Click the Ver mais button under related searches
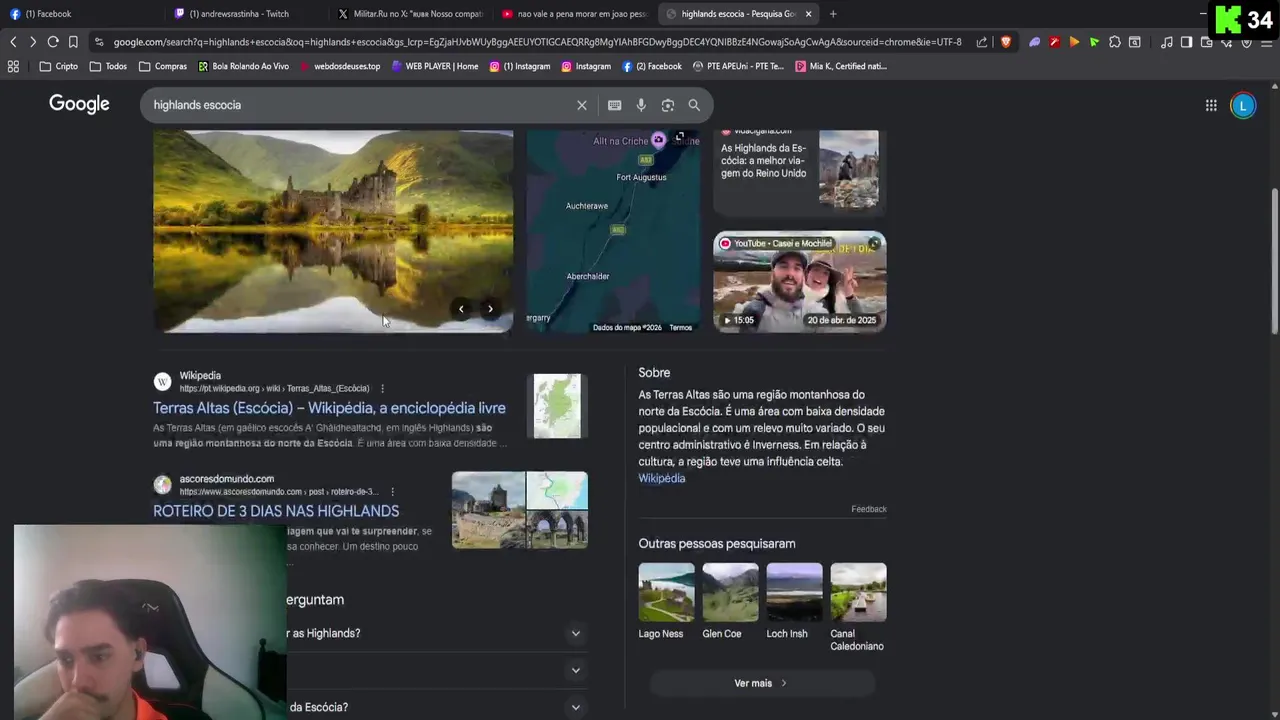The width and height of the screenshot is (1280, 720). click(x=761, y=683)
